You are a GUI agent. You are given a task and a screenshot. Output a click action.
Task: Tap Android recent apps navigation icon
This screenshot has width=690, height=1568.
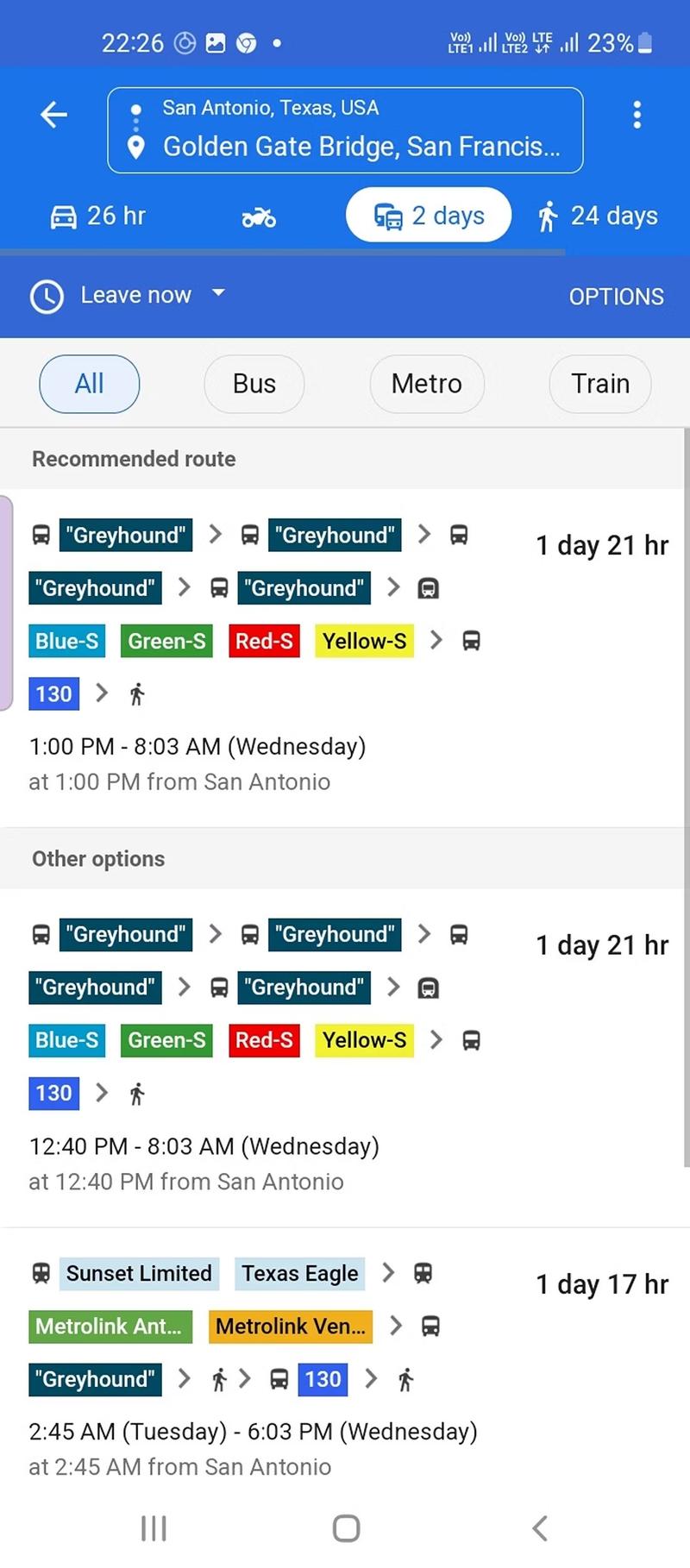pyautogui.click(x=154, y=1528)
